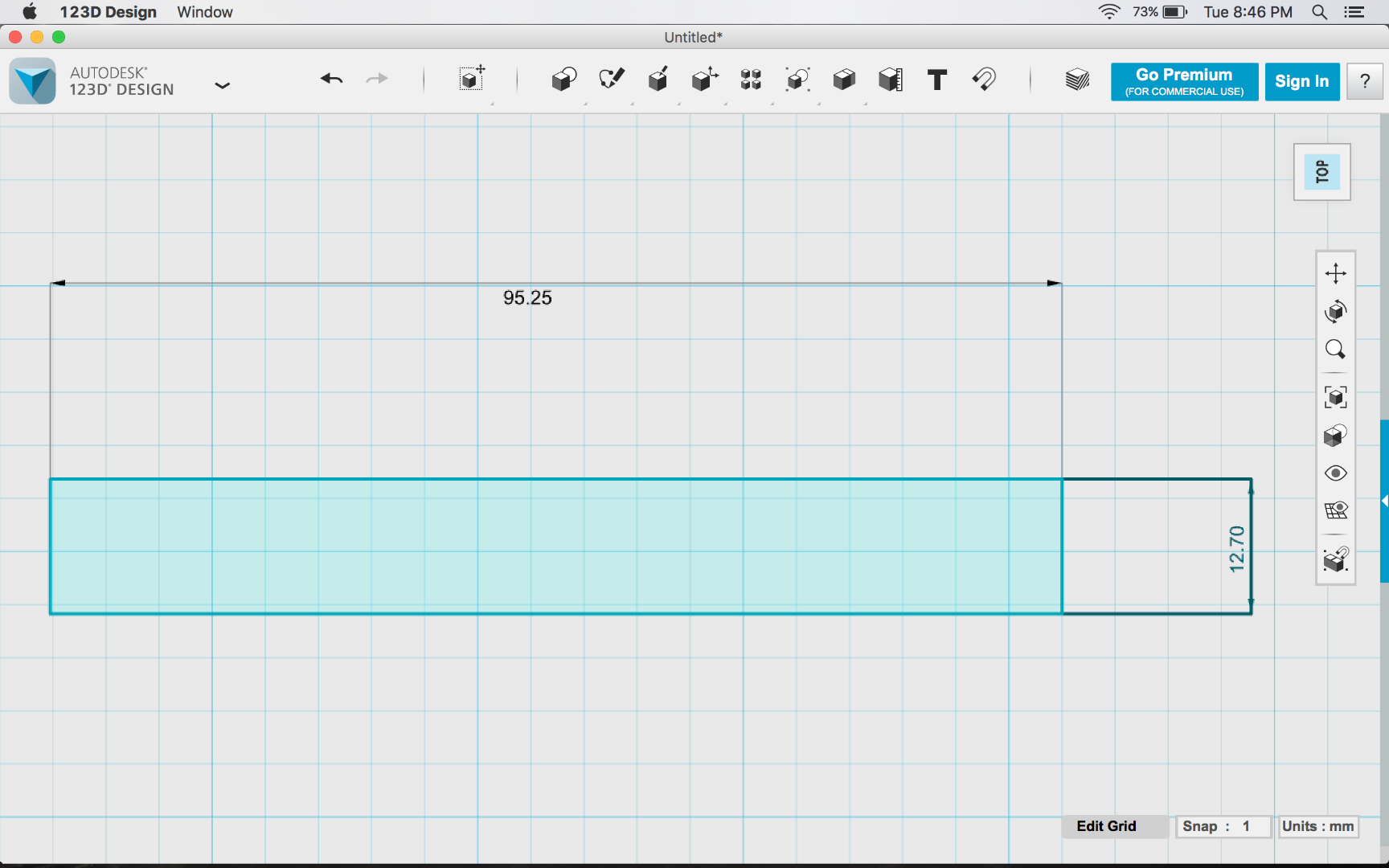Open the help question mark button
The width and height of the screenshot is (1389, 868).
pyautogui.click(x=1365, y=81)
